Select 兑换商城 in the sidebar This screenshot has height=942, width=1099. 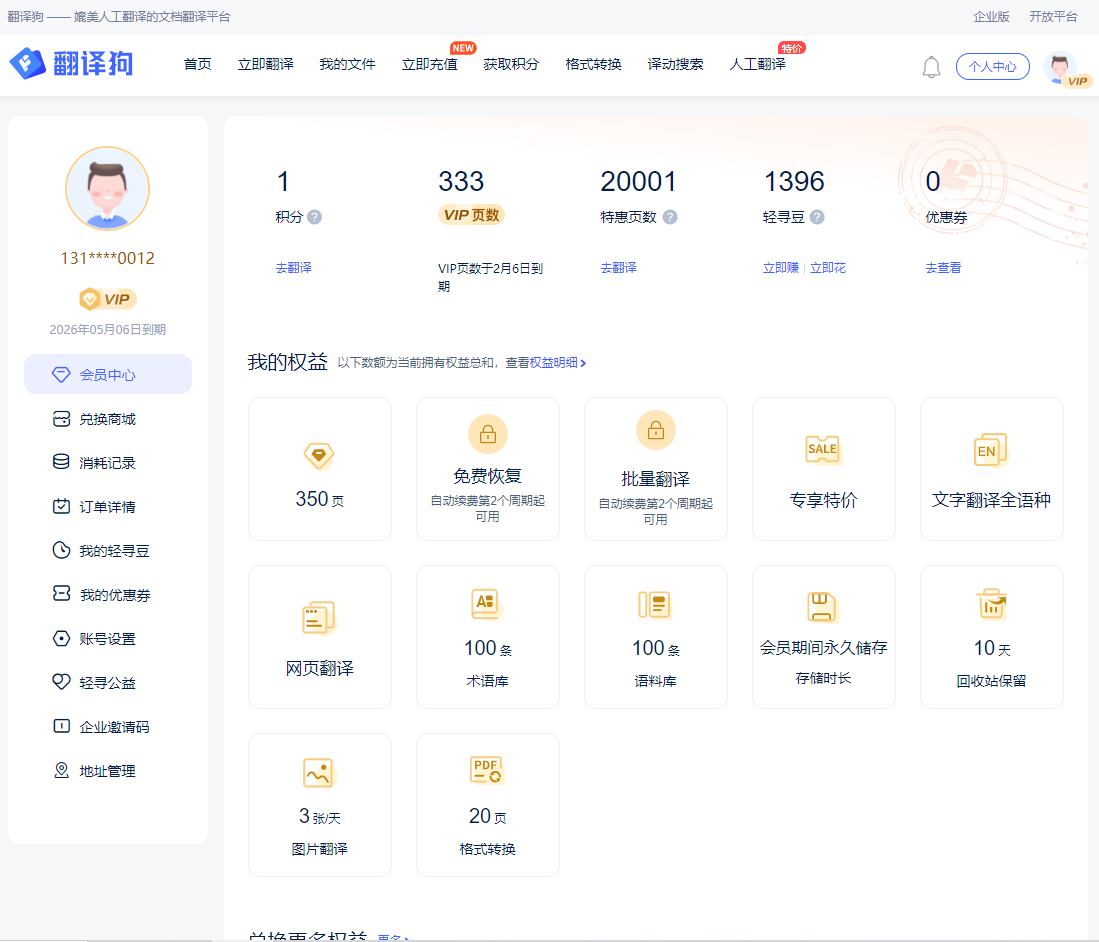[x=107, y=419]
